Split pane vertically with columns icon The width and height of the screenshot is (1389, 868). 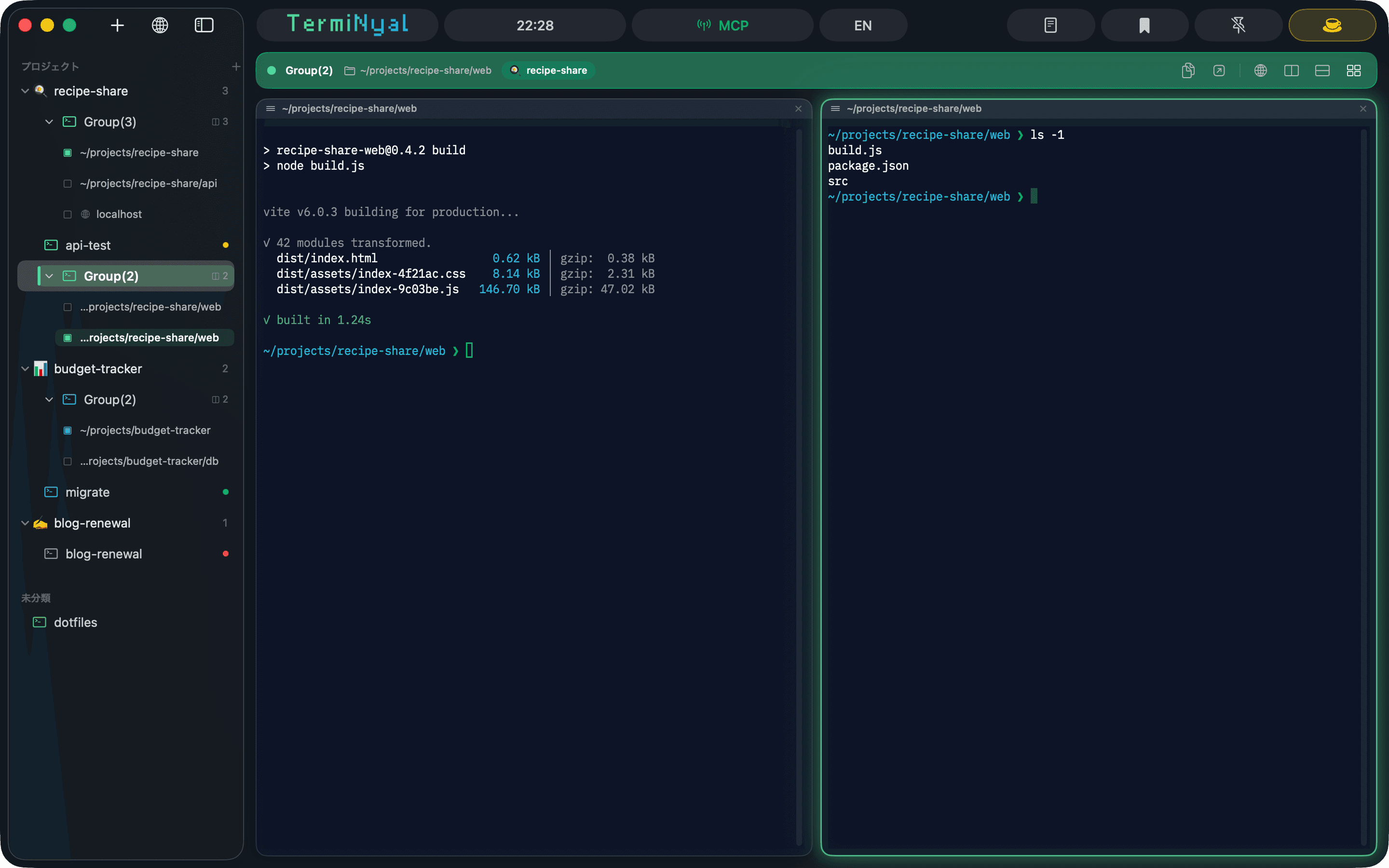1292,70
